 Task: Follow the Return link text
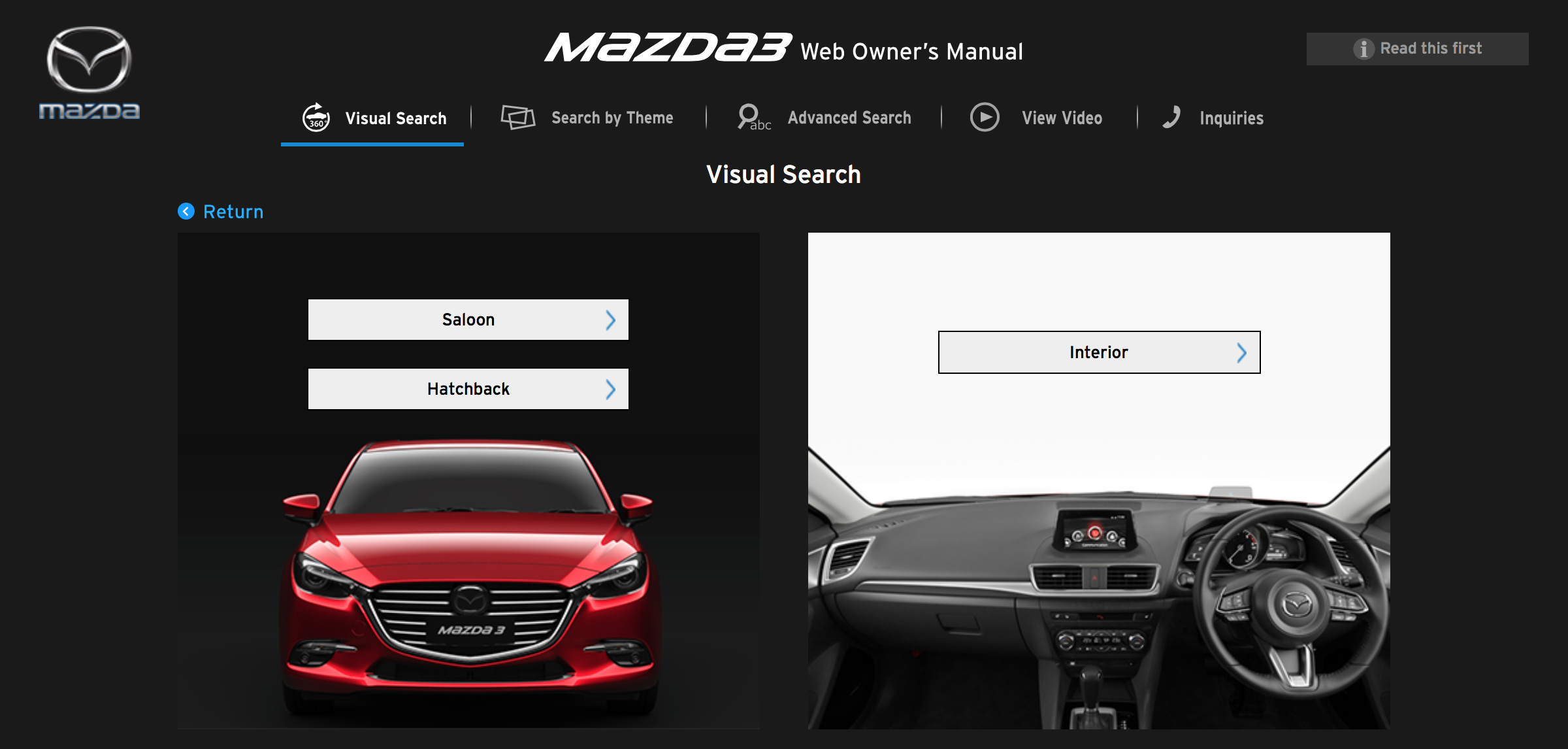[233, 212]
